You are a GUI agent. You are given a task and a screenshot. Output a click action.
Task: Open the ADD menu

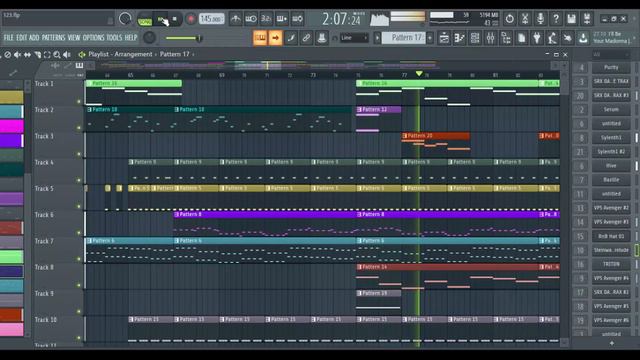point(34,38)
